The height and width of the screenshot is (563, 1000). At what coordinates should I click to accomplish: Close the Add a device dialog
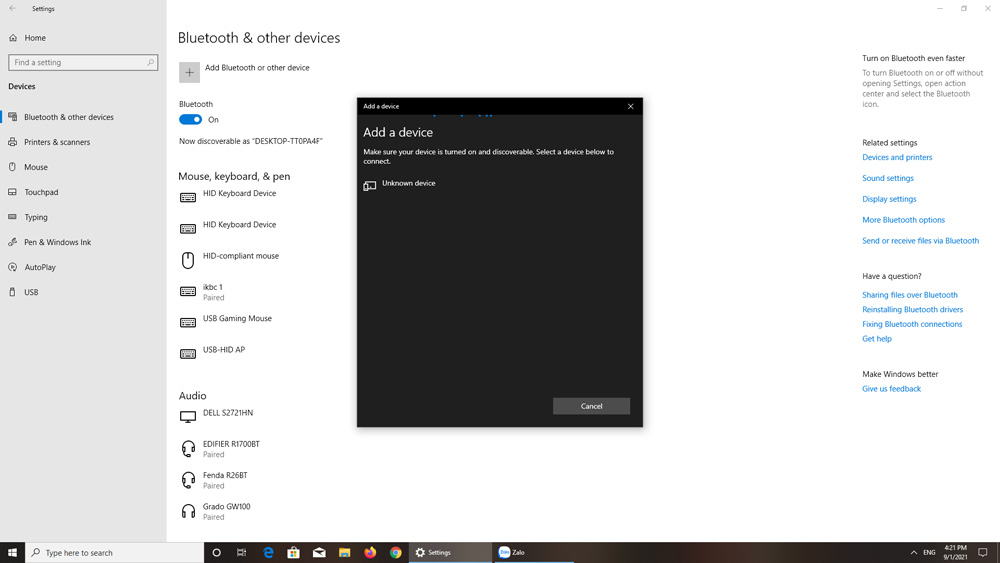[x=631, y=106]
